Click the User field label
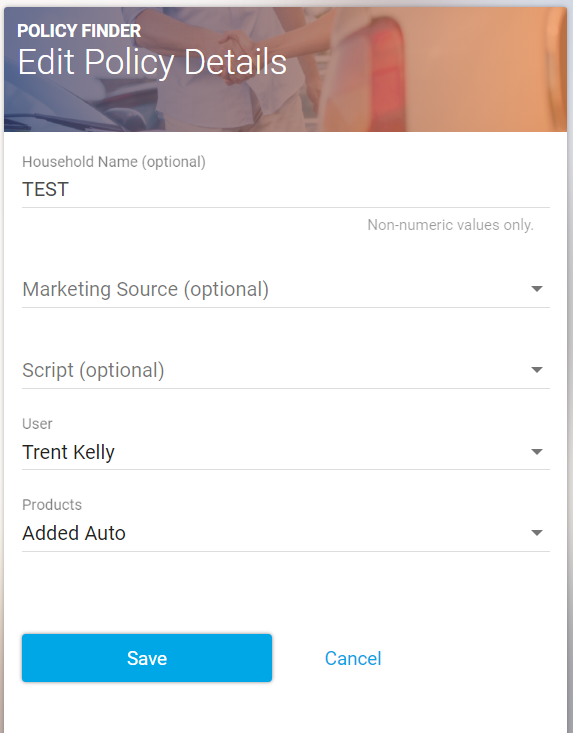Screen dimensions: 573x733 pos(37,424)
